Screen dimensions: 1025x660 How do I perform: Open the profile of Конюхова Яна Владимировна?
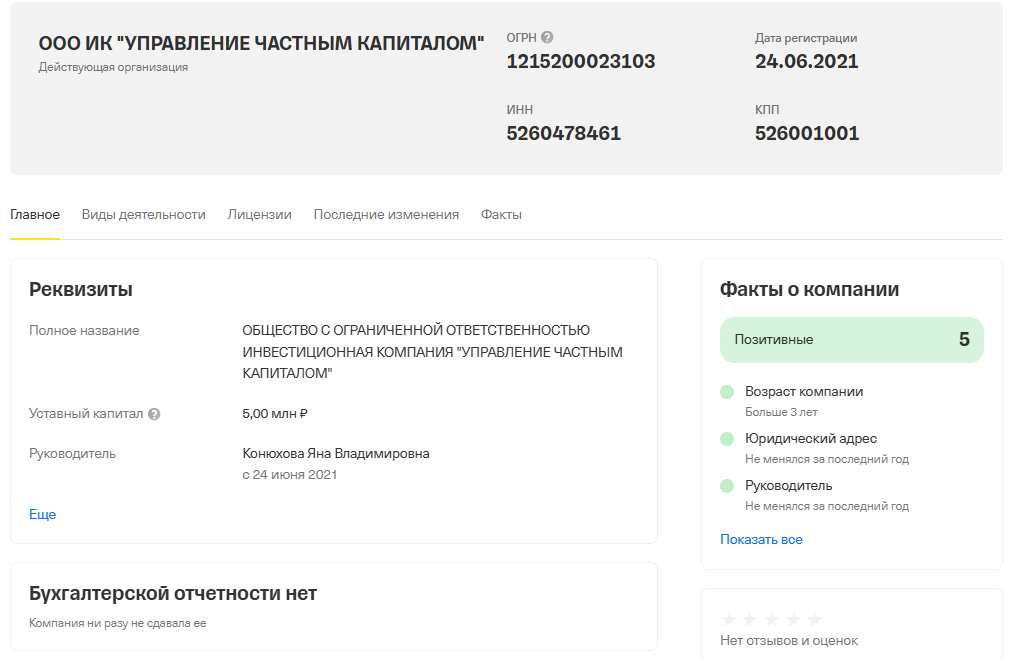coord(335,453)
